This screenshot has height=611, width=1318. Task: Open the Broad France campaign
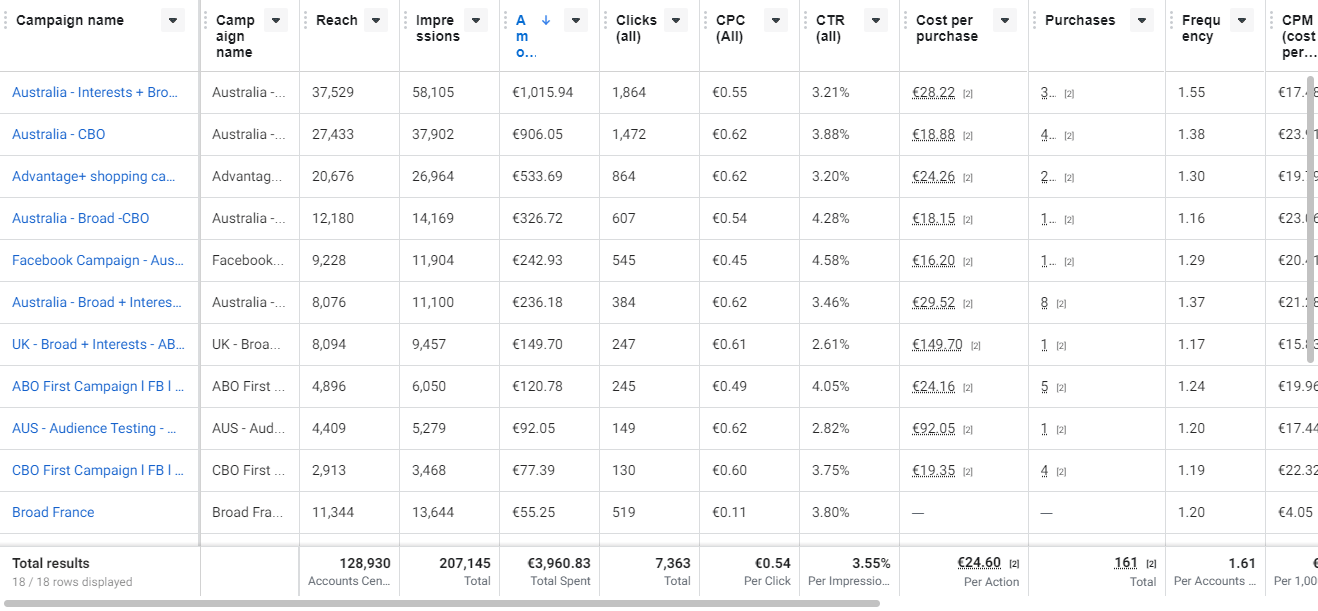pyautogui.click(x=53, y=512)
